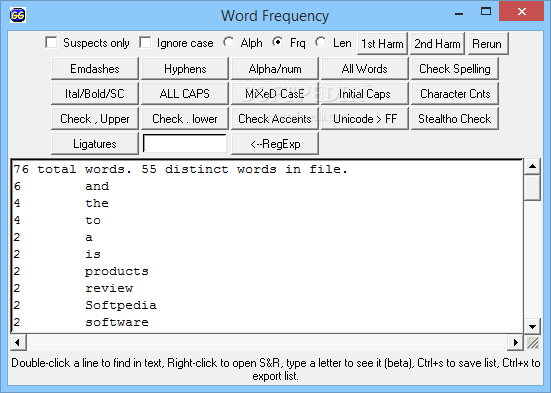This screenshot has height=393, width=551.
Task: Select the Frq sort radio button
Action: coord(278,43)
